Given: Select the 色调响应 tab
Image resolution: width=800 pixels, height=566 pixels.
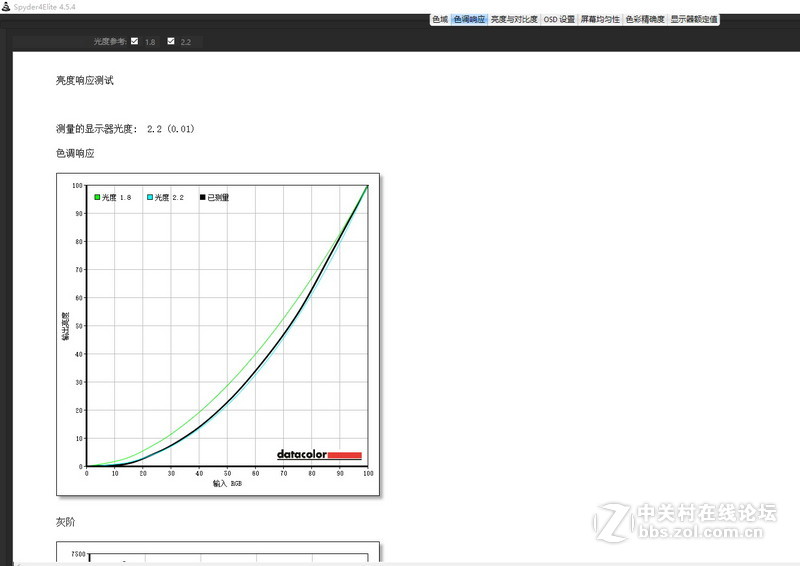Looking at the screenshot, I should pyautogui.click(x=469, y=19).
